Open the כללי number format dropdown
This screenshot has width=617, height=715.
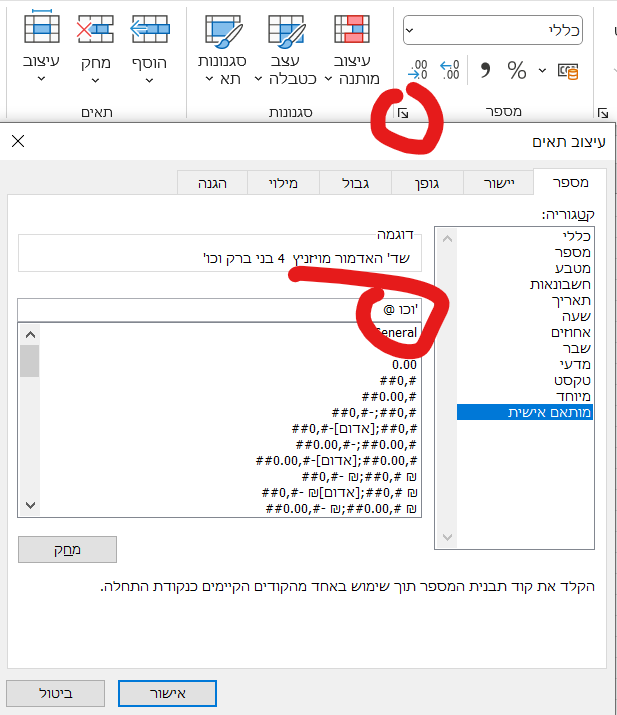point(410,31)
